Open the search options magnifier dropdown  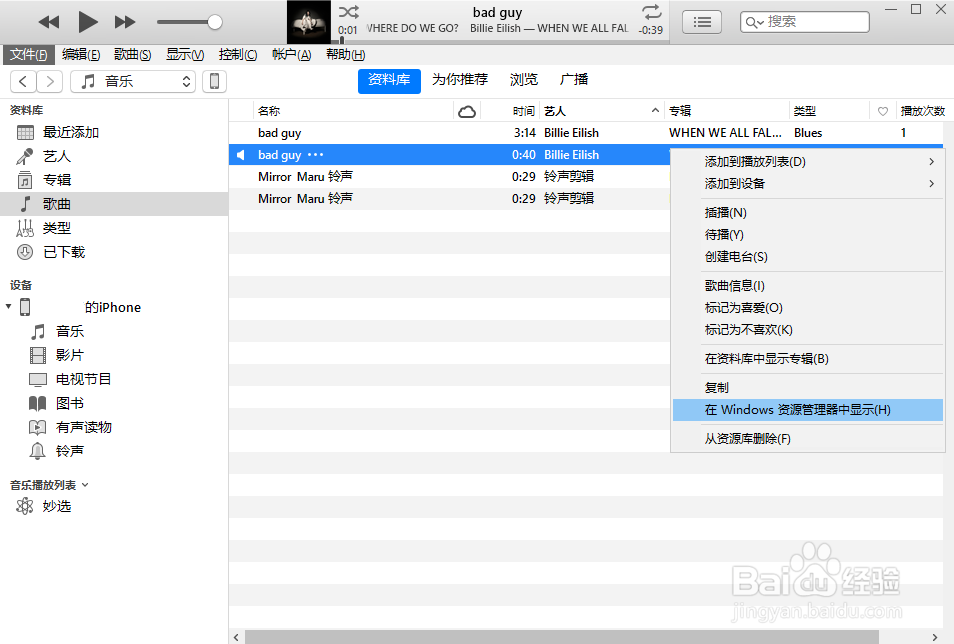tap(754, 23)
